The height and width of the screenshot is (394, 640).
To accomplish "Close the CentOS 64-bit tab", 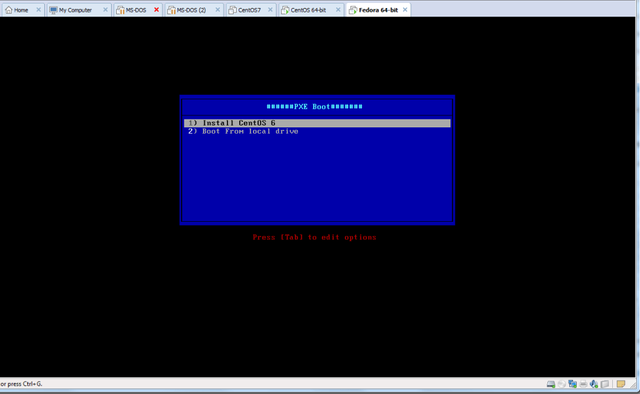I will pyautogui.click(x=338, y=10).
